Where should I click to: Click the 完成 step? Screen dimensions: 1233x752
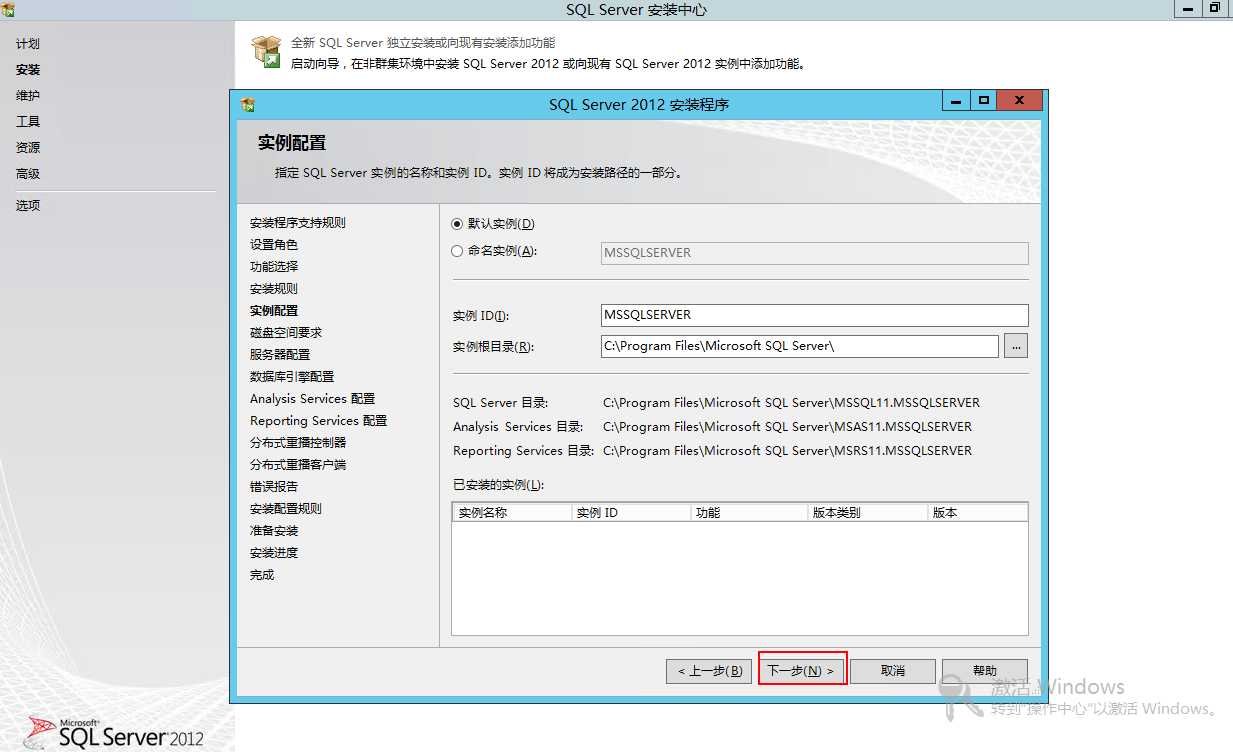[262, 575]
